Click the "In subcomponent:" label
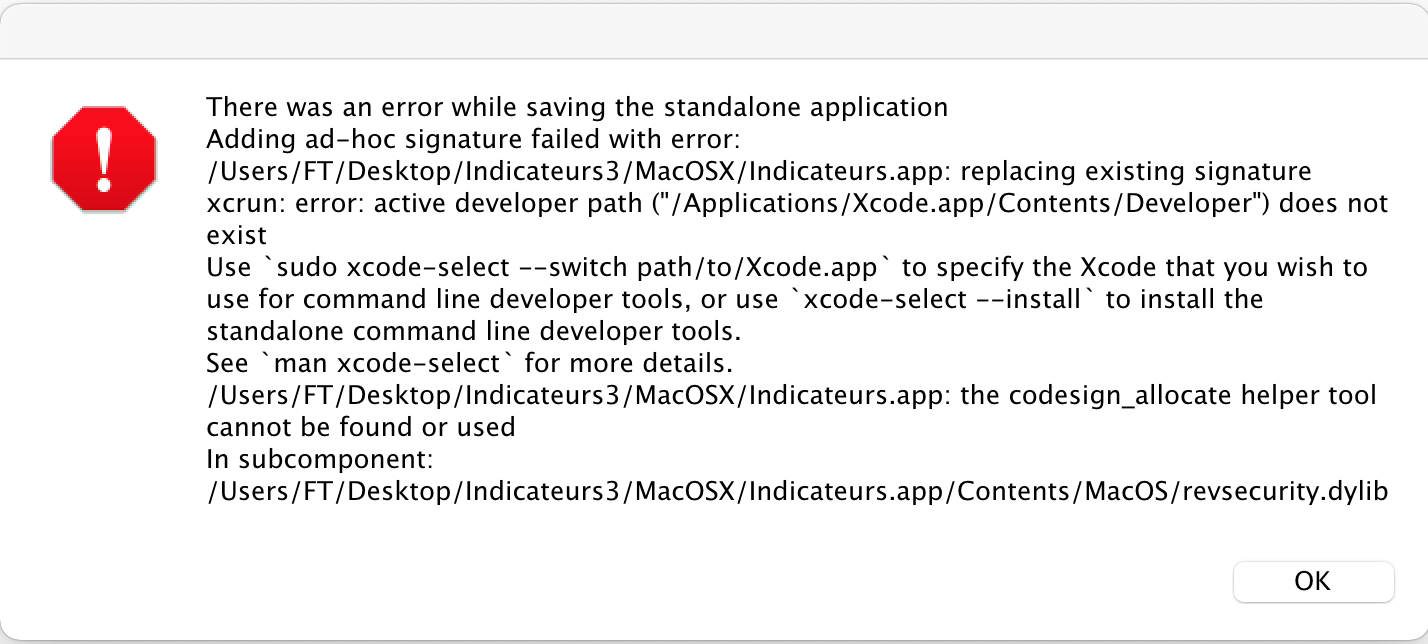 click(x=320, y=460)
